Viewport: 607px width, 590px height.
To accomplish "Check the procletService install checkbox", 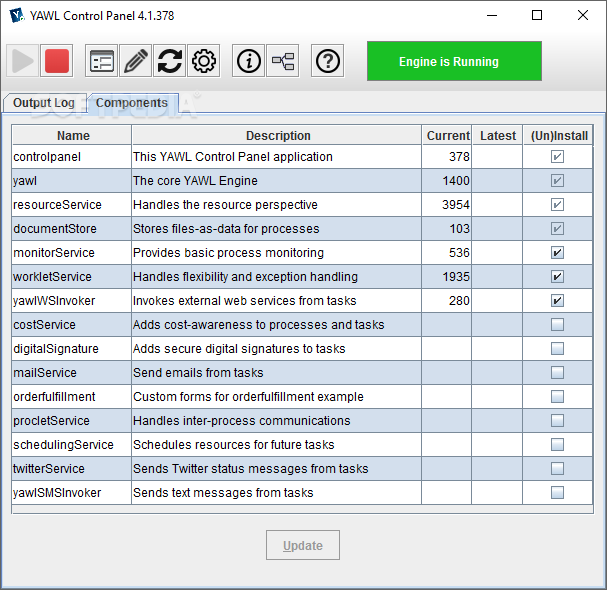I will pyautogui.click(x=557, y=421).
